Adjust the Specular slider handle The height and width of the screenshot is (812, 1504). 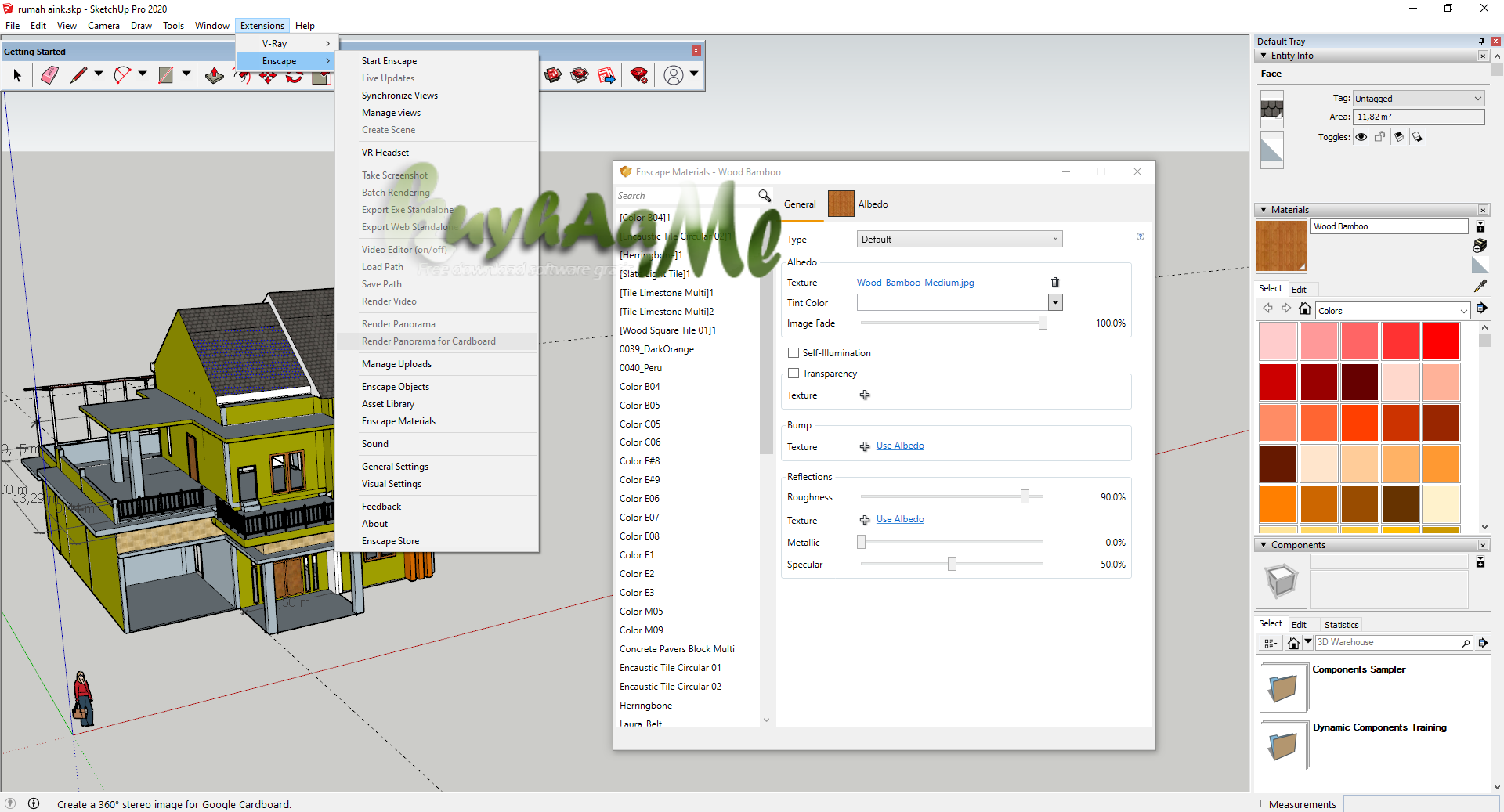coord(952,564)
